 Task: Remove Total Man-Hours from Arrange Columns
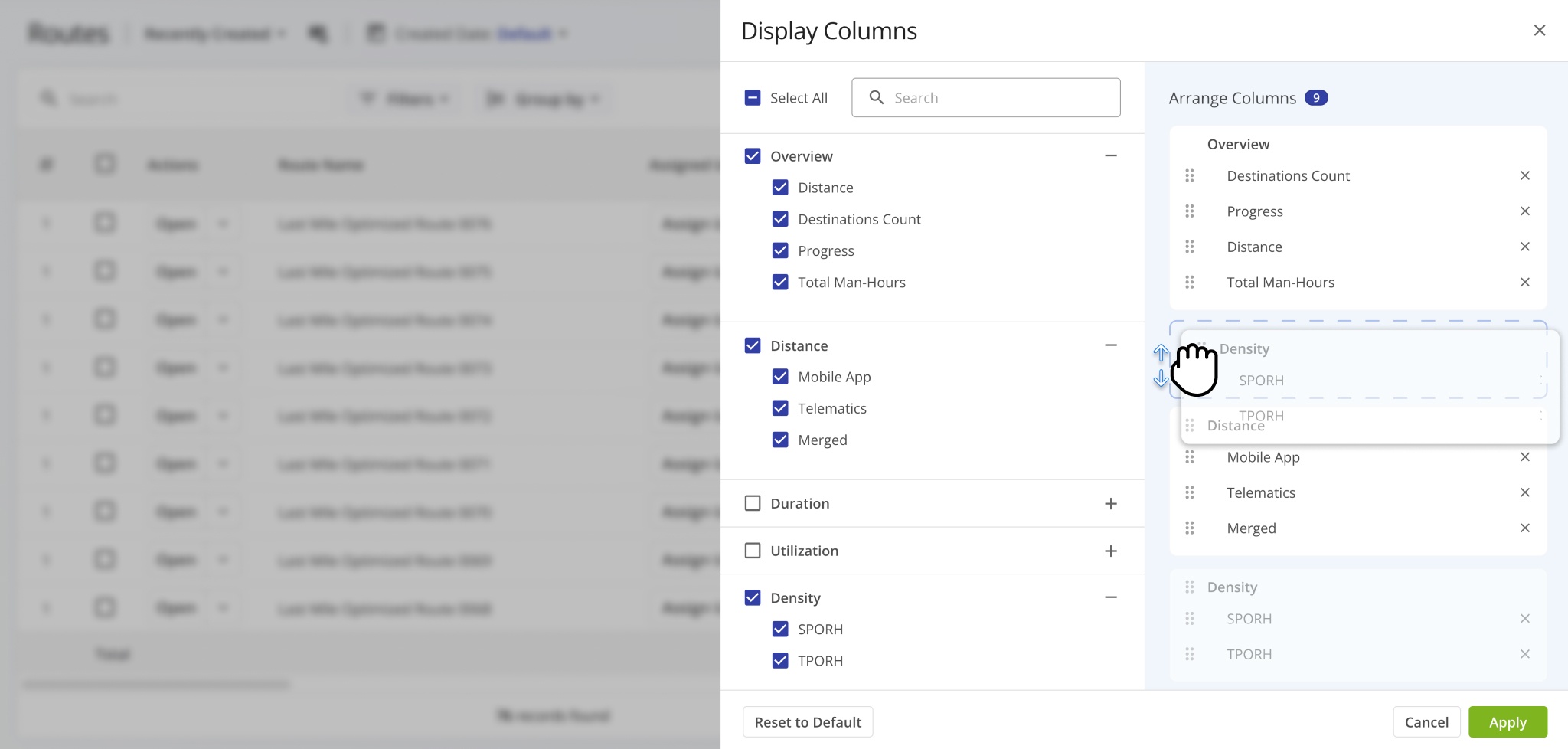coord(1524,282)
